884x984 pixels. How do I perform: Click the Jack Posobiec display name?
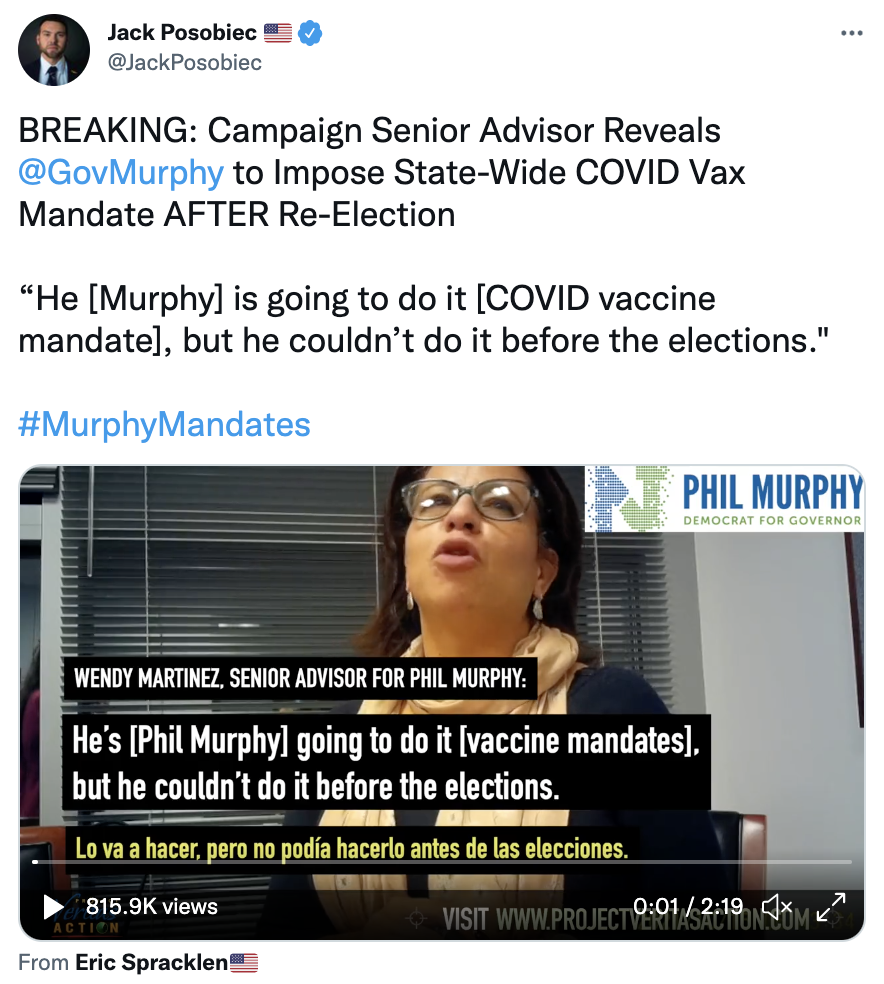[x=182, y=32]
